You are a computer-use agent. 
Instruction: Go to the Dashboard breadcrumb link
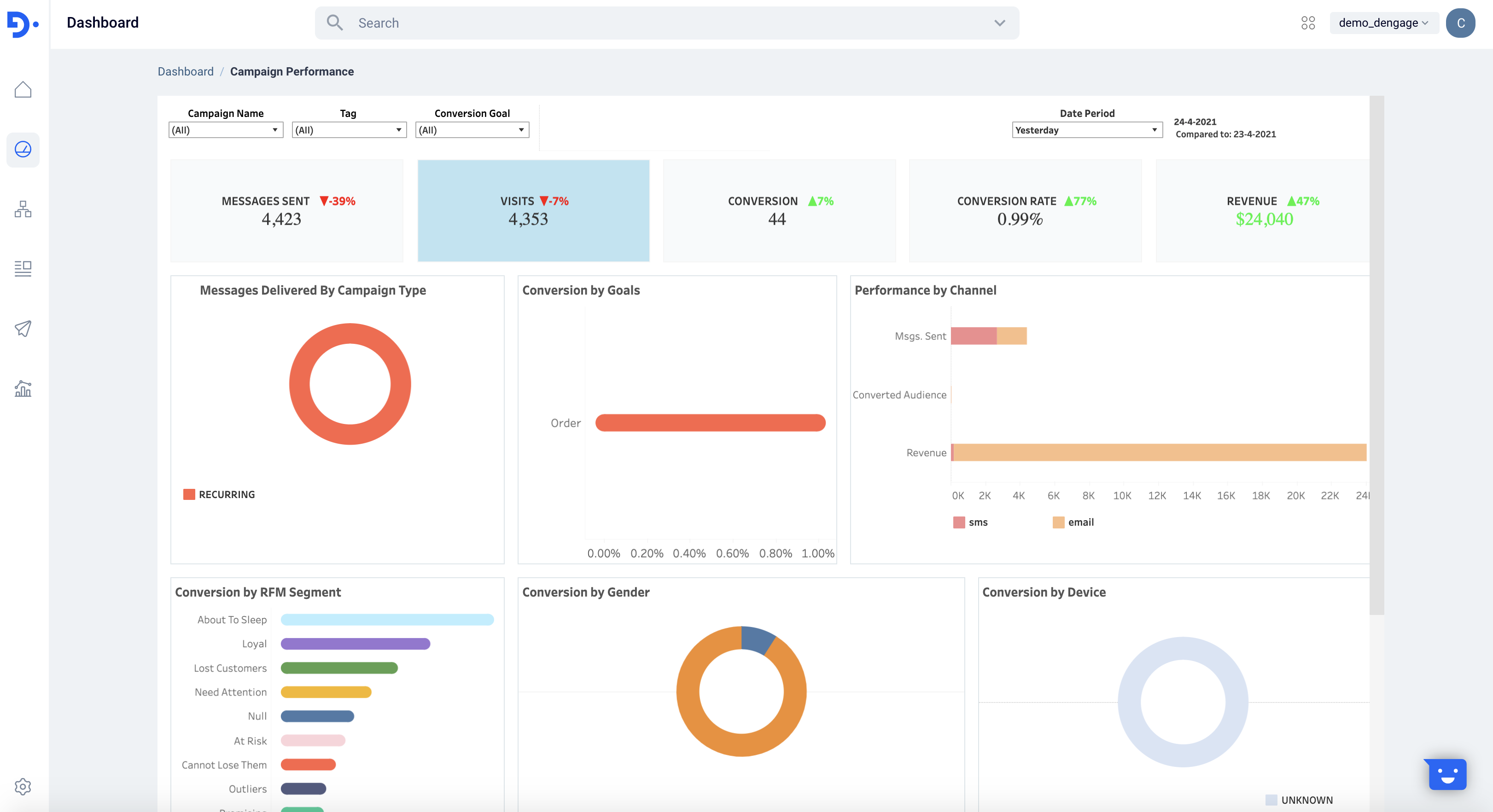[x=186, y=72]
